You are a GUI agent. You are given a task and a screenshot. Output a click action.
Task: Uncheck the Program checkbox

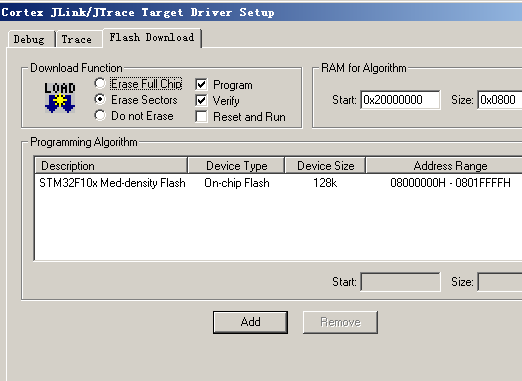(201, 85)
